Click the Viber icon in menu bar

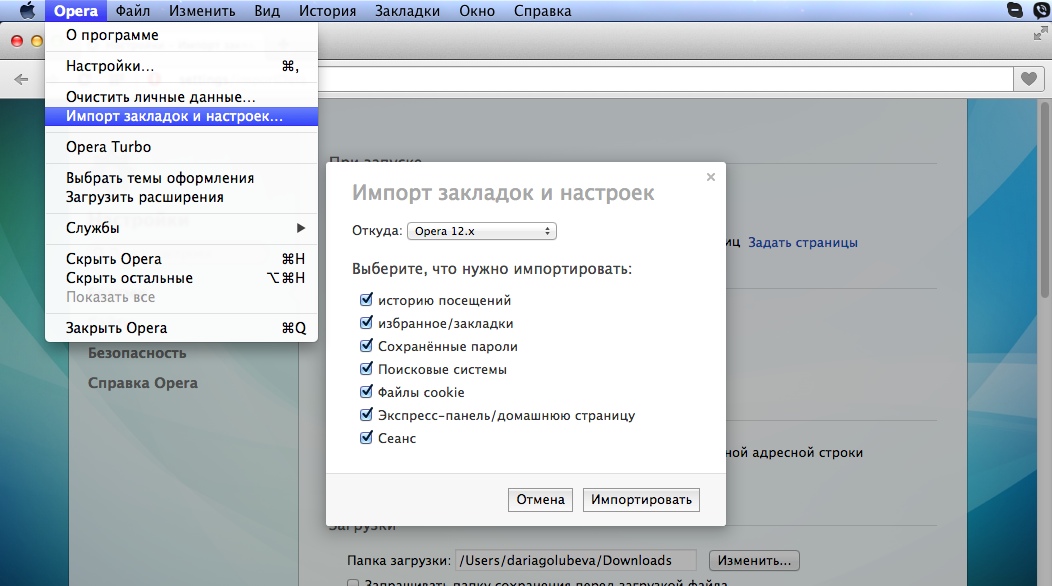pos(1041,10)
